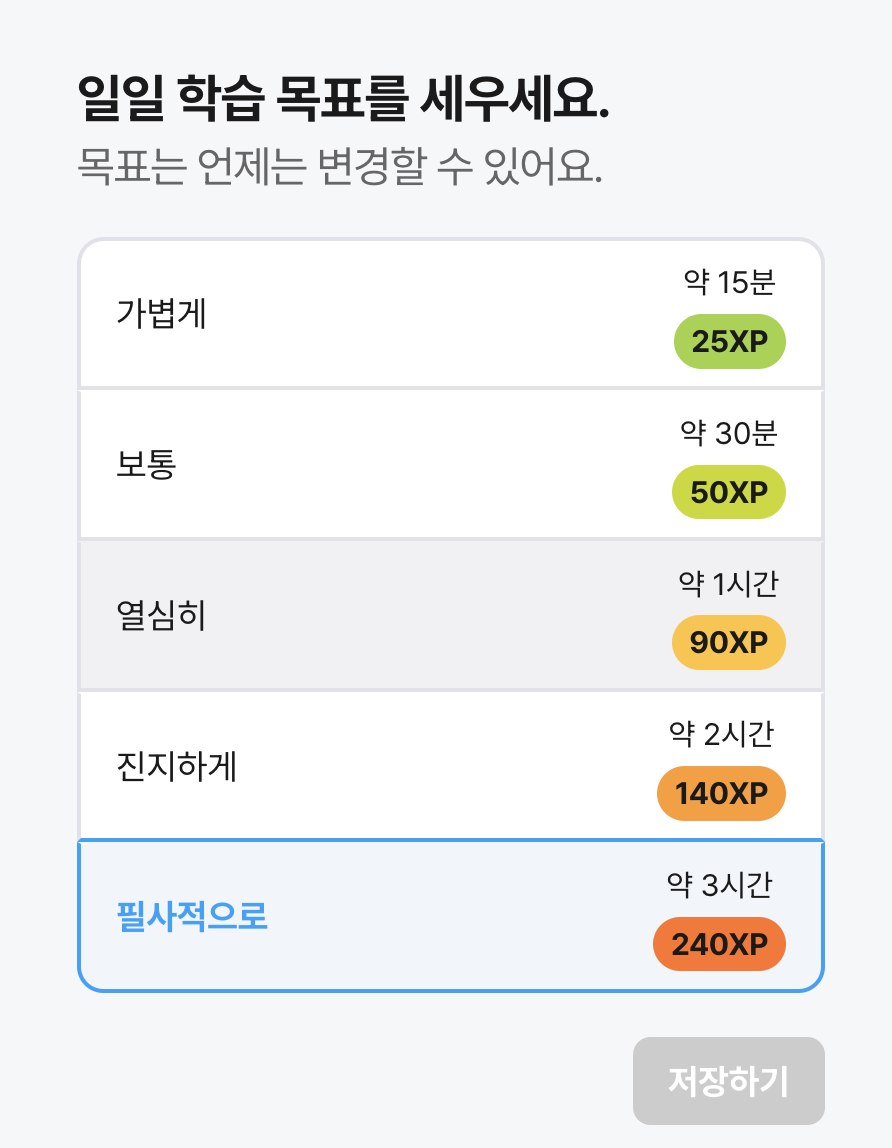Choose the 열심히 goal option

(451, 615)
